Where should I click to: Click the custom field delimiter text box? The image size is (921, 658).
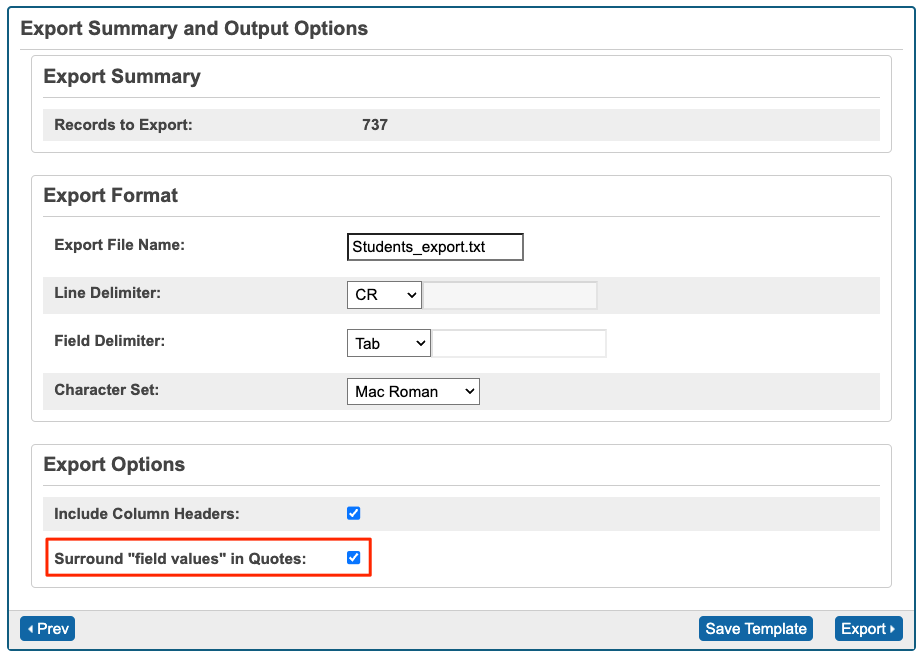pyautogui.click(x=519, y=342)
